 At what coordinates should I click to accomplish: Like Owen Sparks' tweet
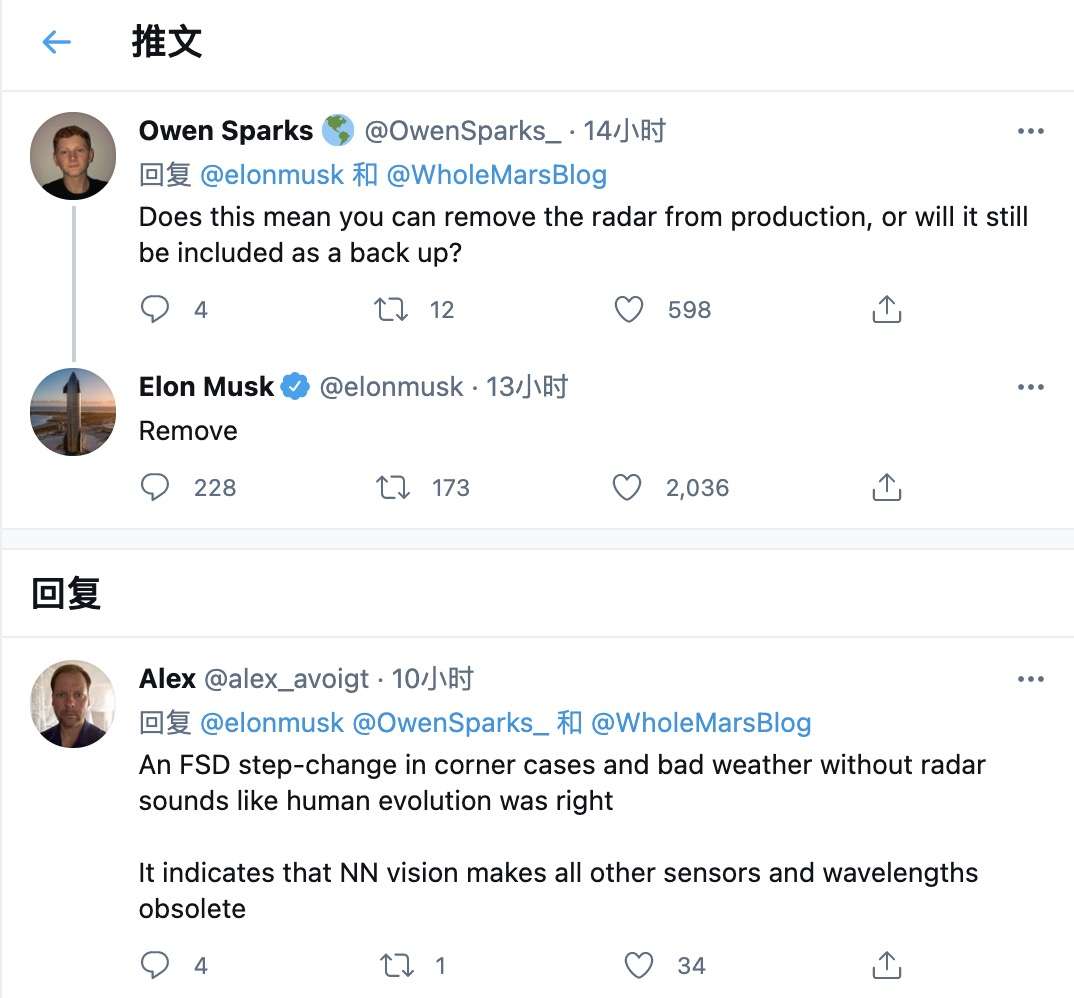(x=628, y=310)
